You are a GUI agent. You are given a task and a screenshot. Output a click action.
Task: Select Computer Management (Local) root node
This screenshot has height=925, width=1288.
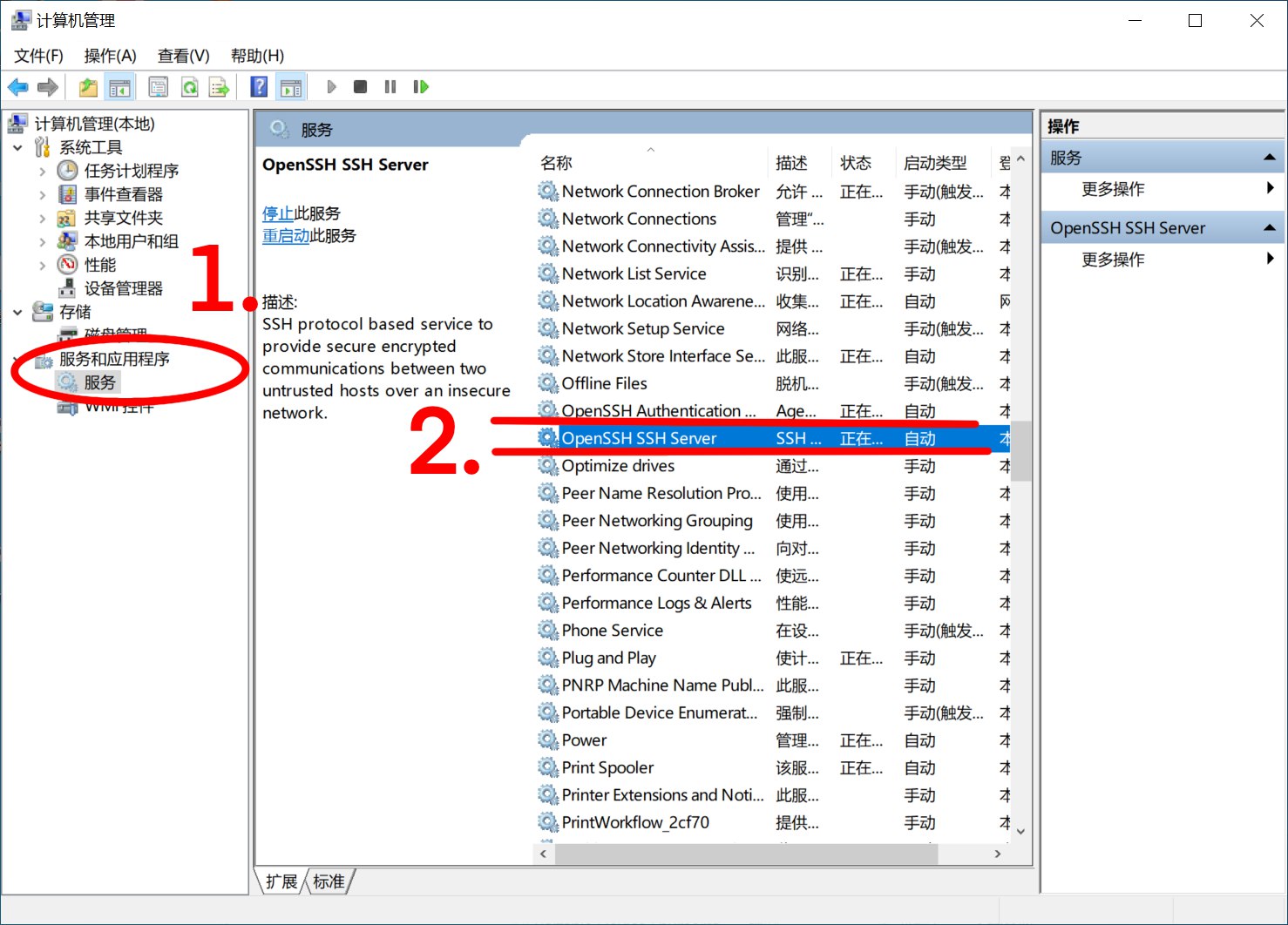pos(94,124)
